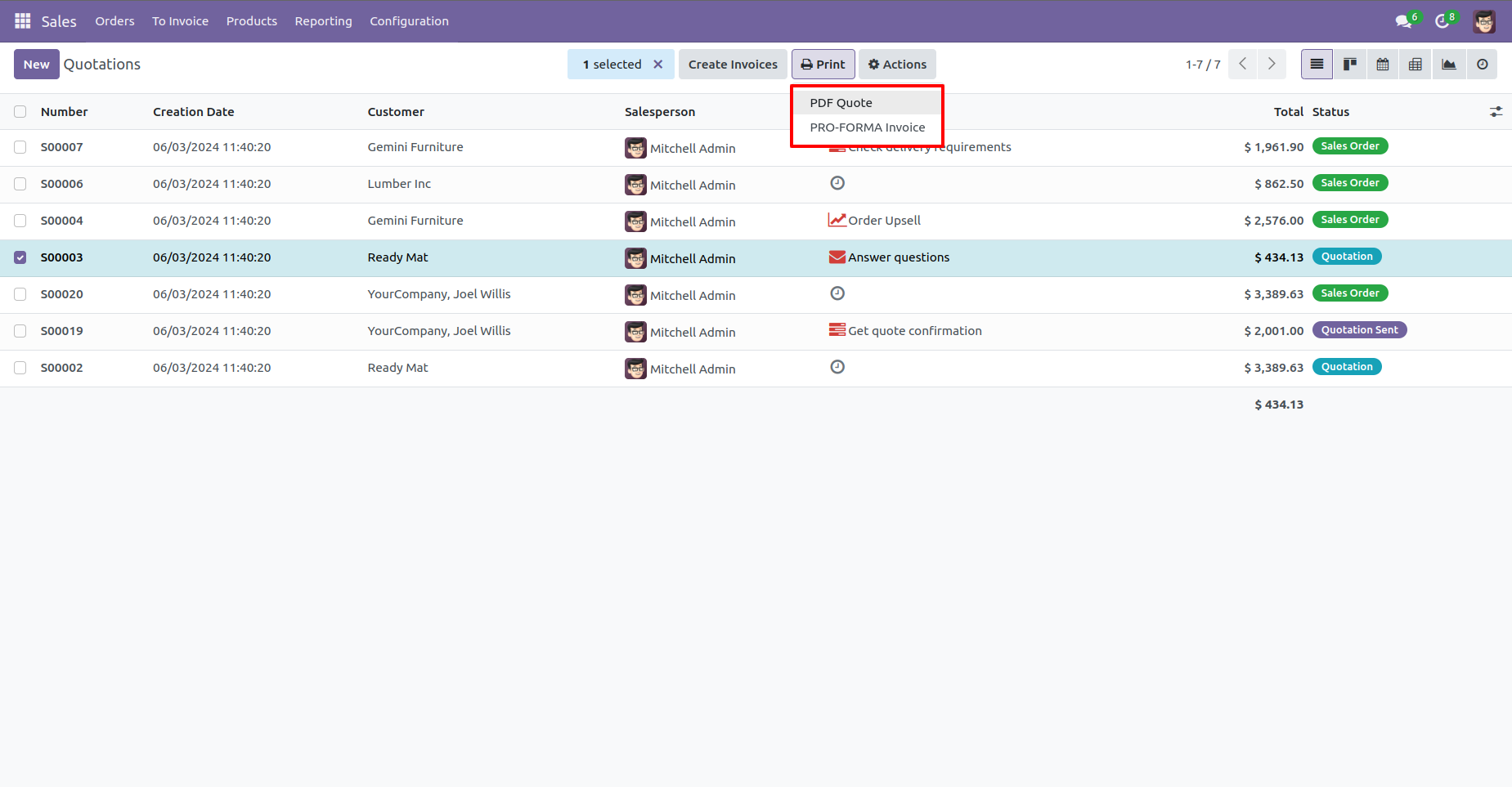Switch to Activity view
Viewport: 1512px width, 787px height.
(1482, 64)
